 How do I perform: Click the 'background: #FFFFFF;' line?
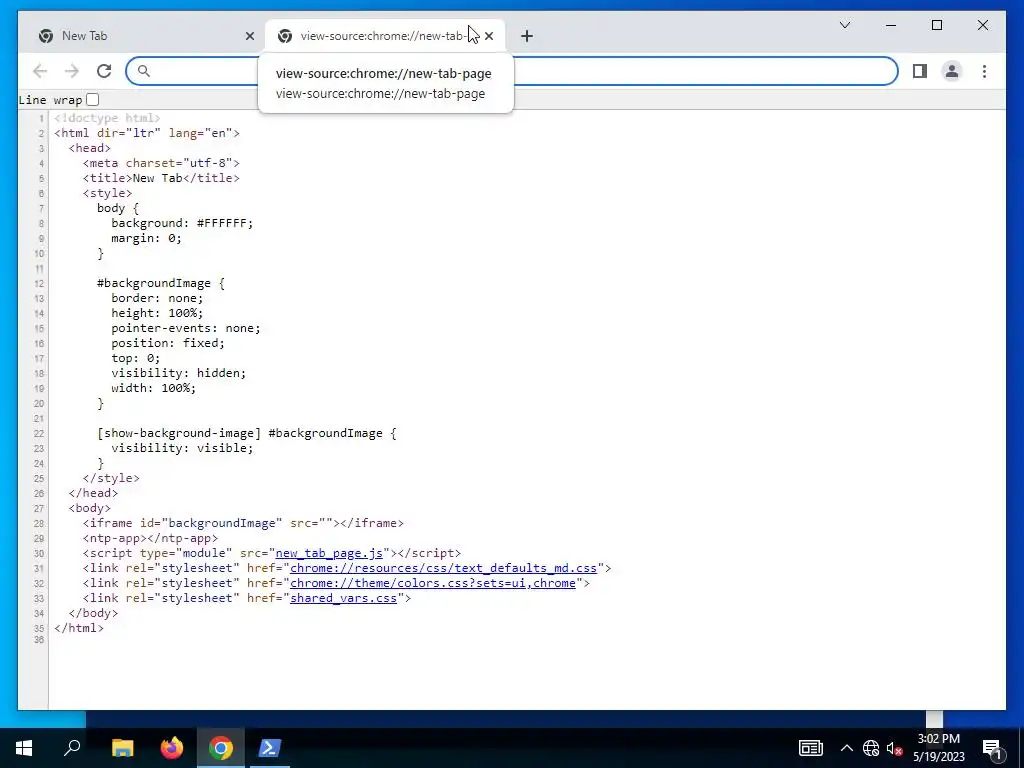click(182, 223)
